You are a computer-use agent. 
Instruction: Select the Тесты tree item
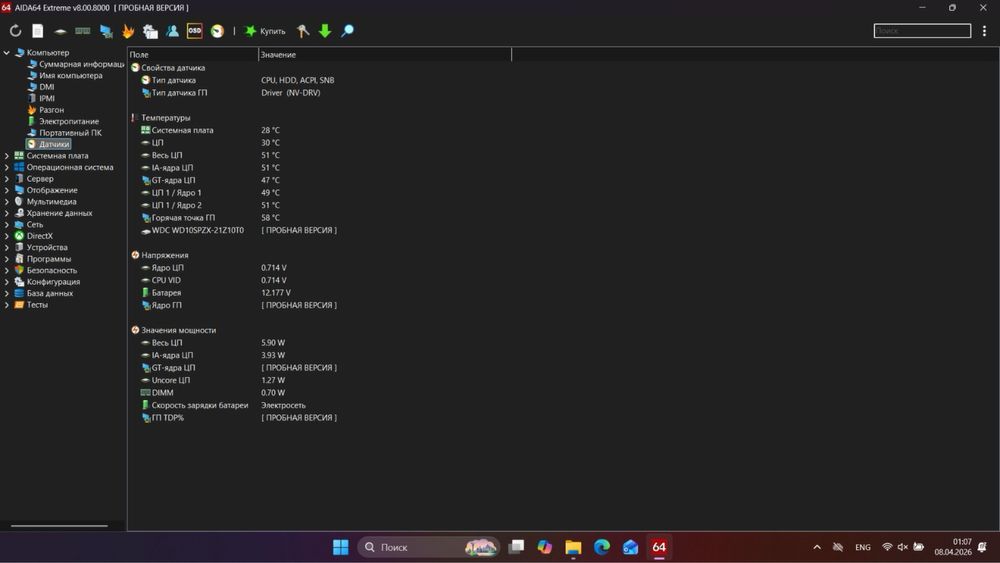(31, 305)
